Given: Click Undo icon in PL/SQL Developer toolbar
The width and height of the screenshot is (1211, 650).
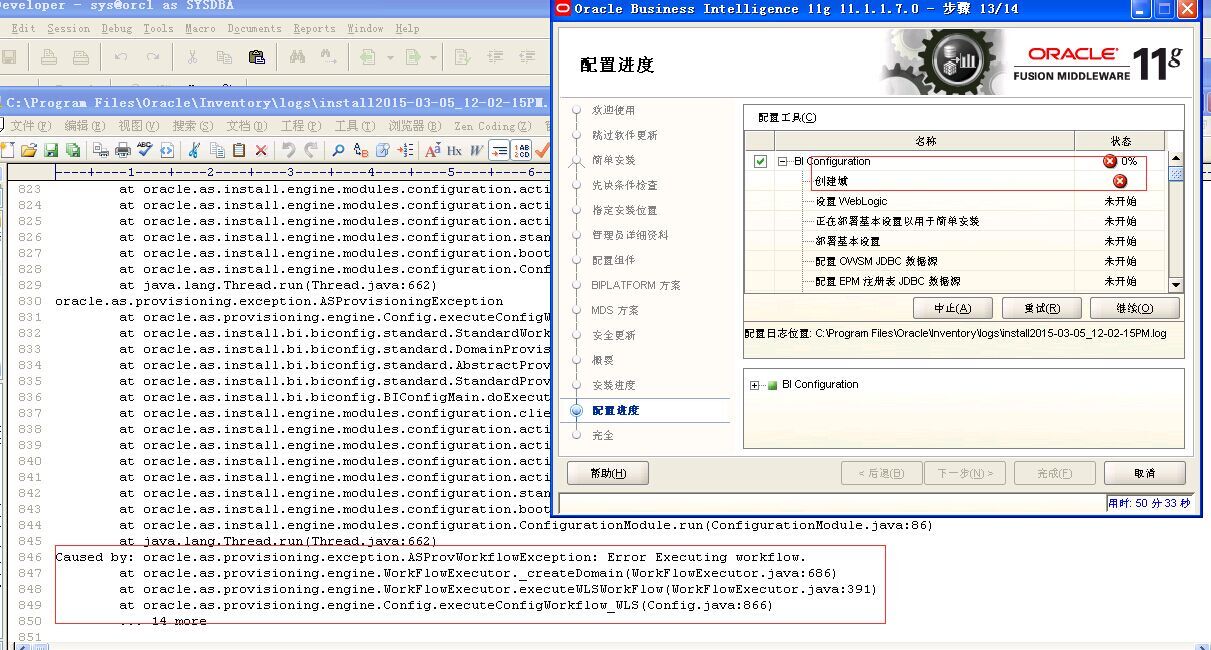Looking at the screenshot, I should tap(121, 57).
